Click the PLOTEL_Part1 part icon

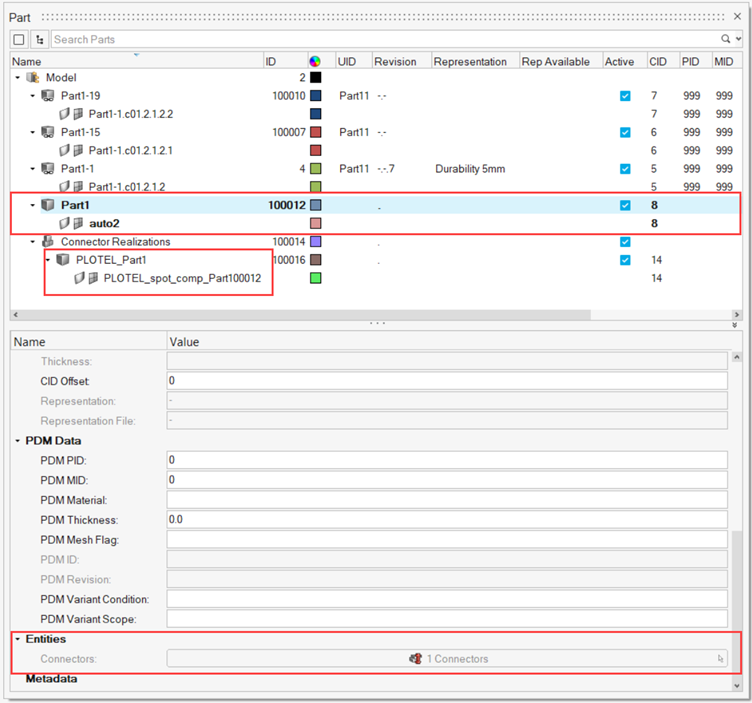pyautogui.click(x=63, y=260)
